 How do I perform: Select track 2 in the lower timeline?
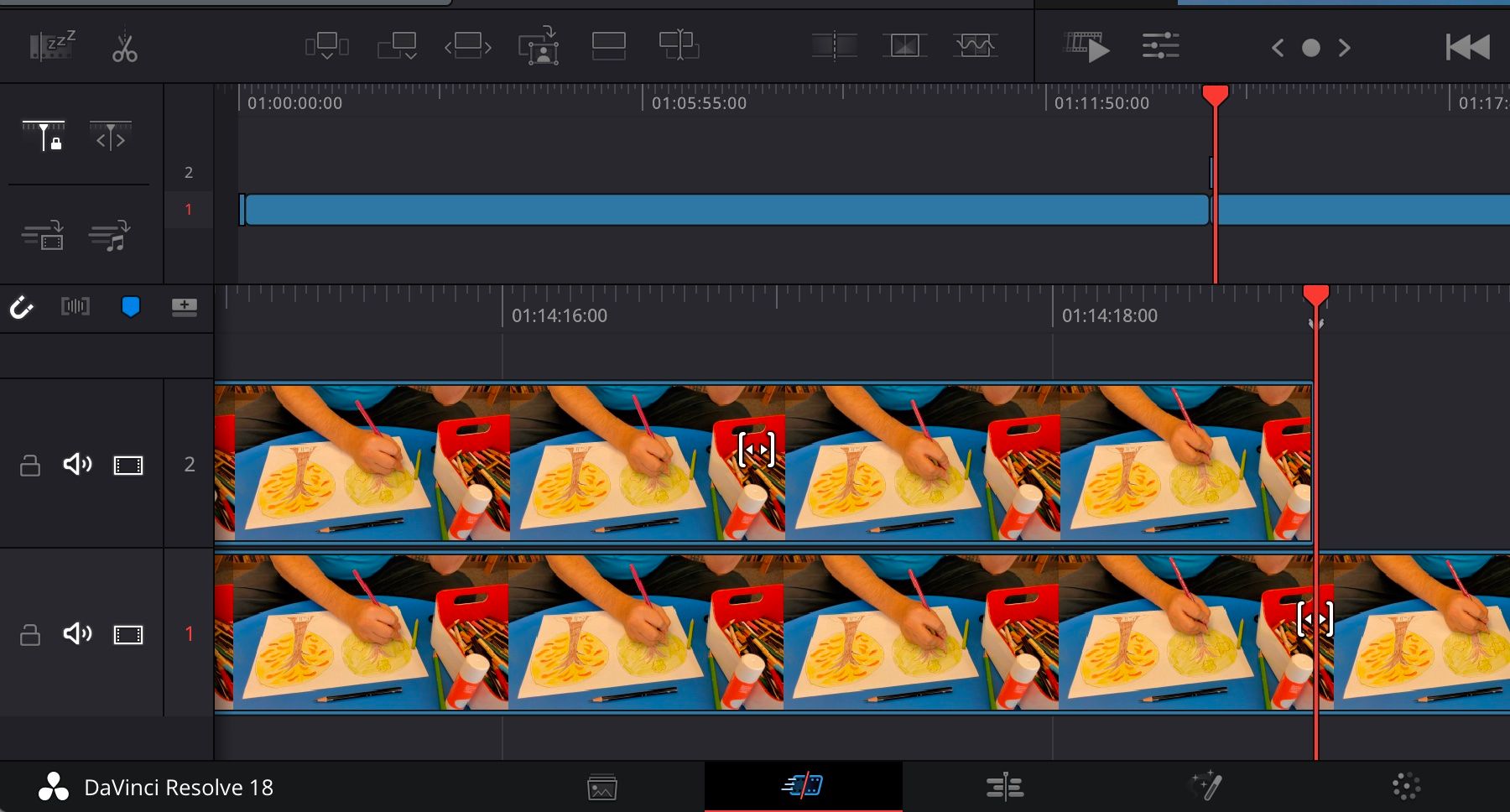(190, 465)
